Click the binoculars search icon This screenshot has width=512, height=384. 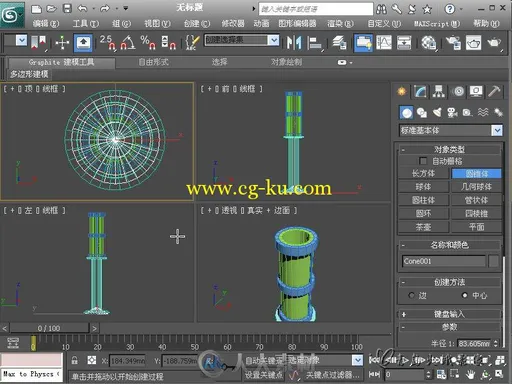click(381, 9)
